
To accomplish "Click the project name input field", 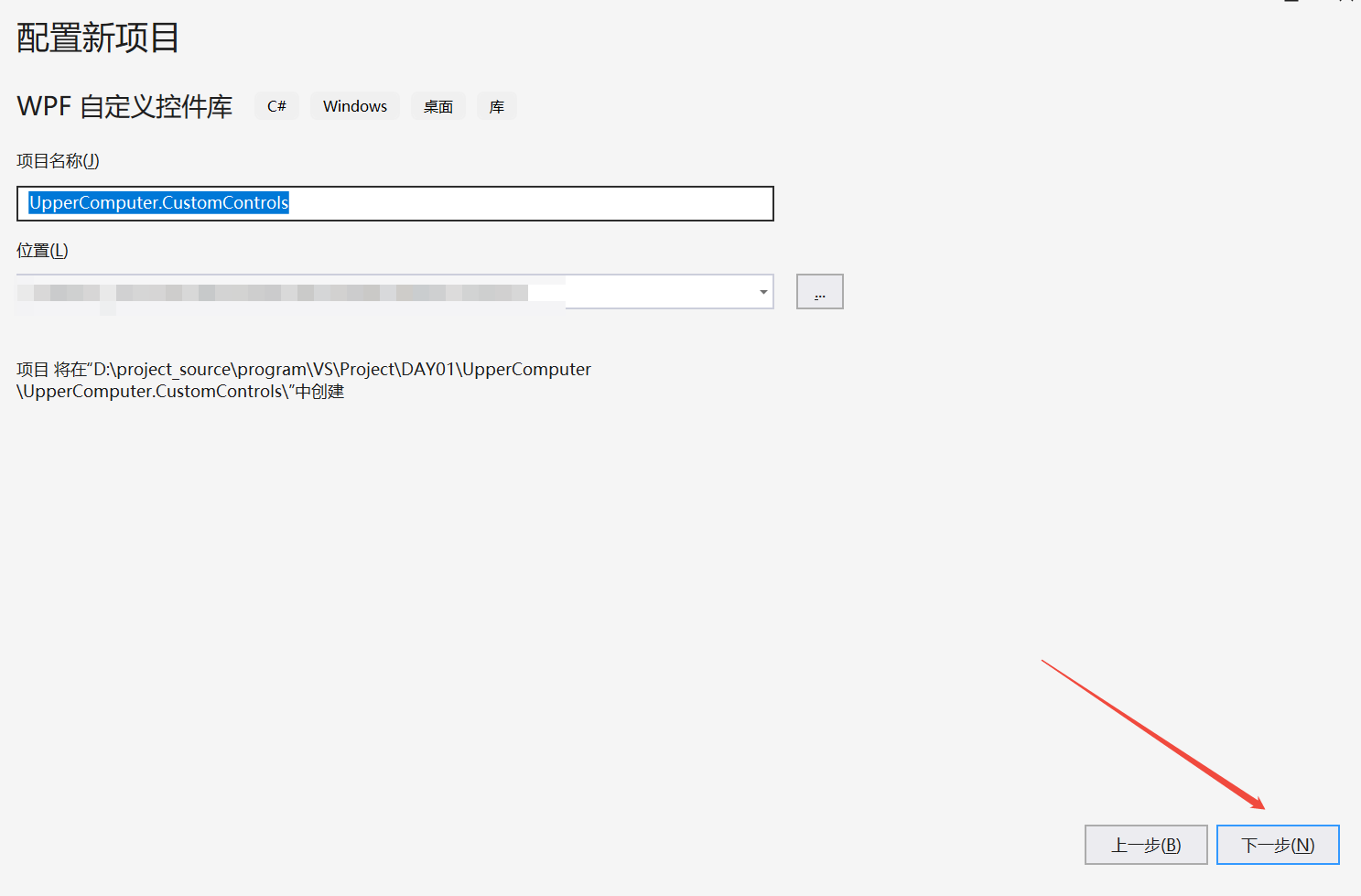I will pyautogui.click(x=395, y=203).
